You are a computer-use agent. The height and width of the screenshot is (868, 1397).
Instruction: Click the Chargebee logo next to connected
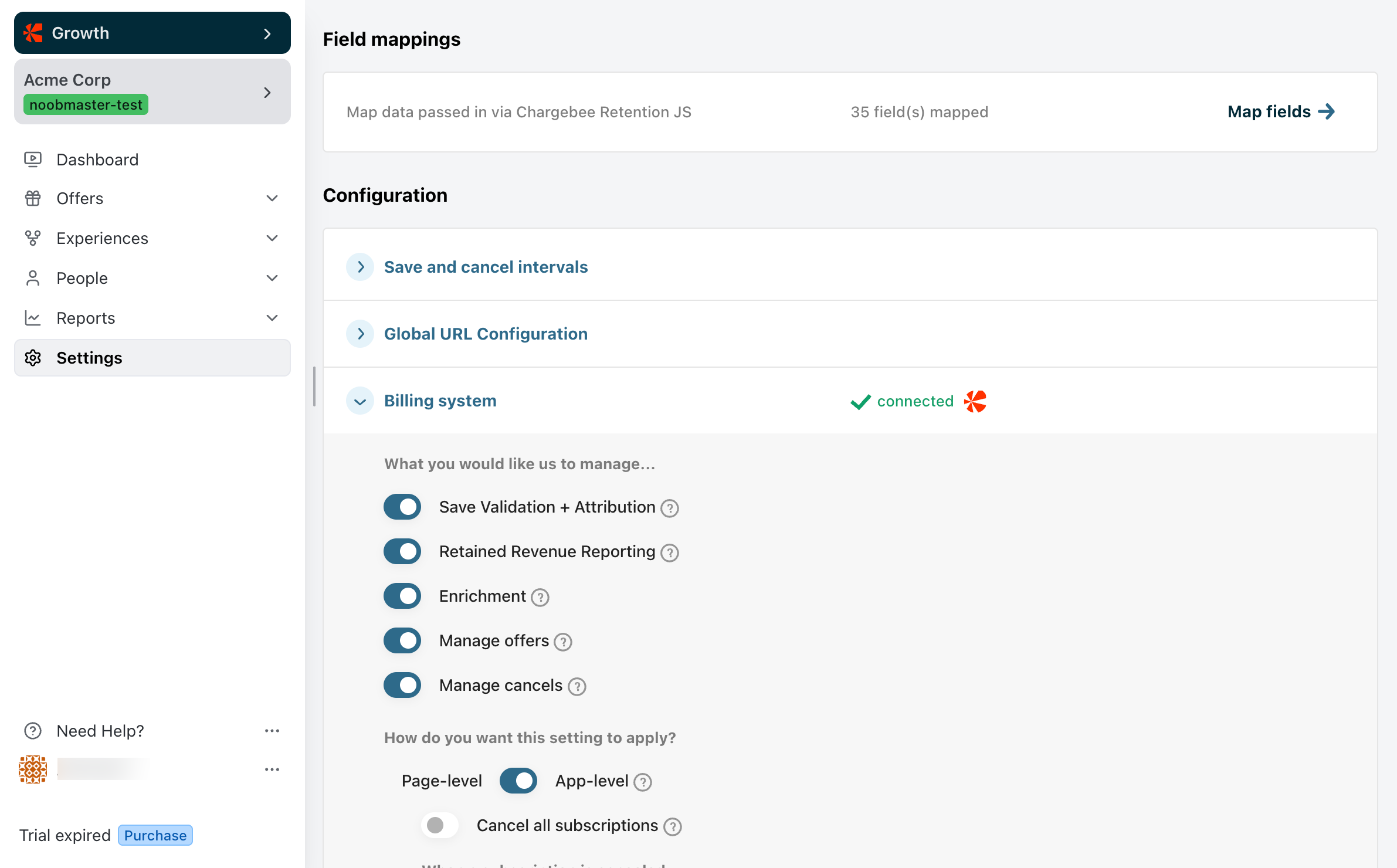click(x=975, y=401)
